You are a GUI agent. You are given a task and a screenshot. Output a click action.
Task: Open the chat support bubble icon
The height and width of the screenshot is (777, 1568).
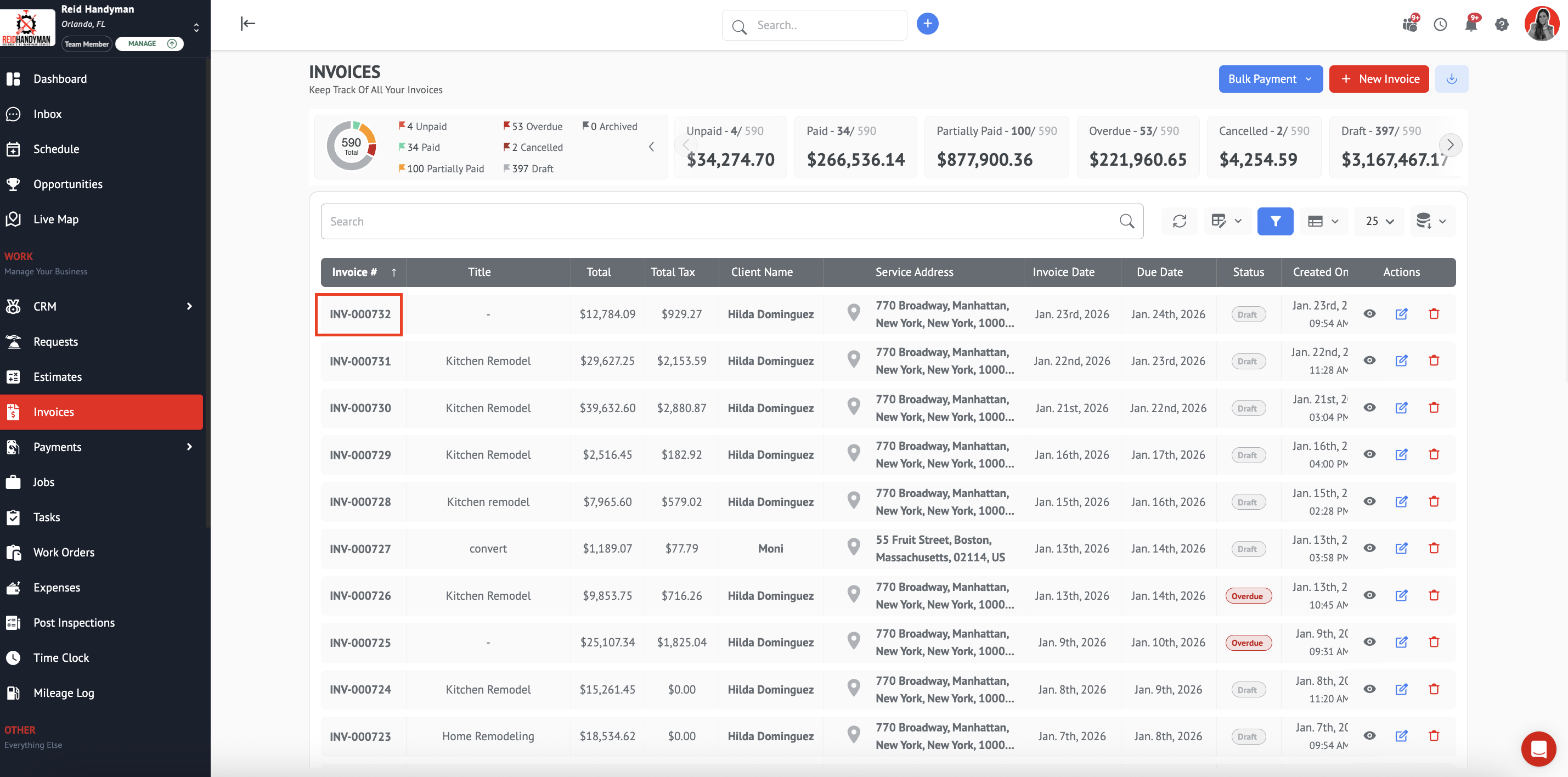1538,748
